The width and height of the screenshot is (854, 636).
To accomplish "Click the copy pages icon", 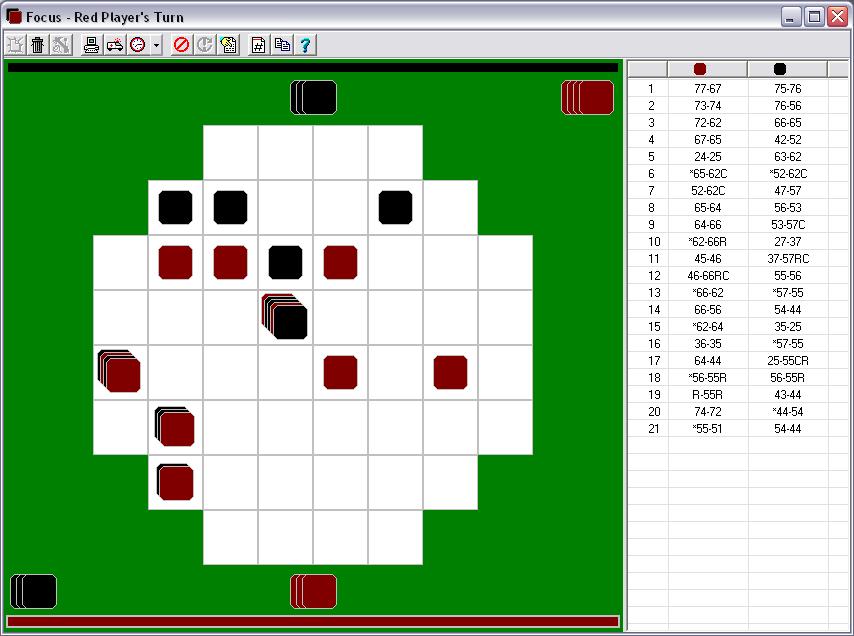I will 282,45.
